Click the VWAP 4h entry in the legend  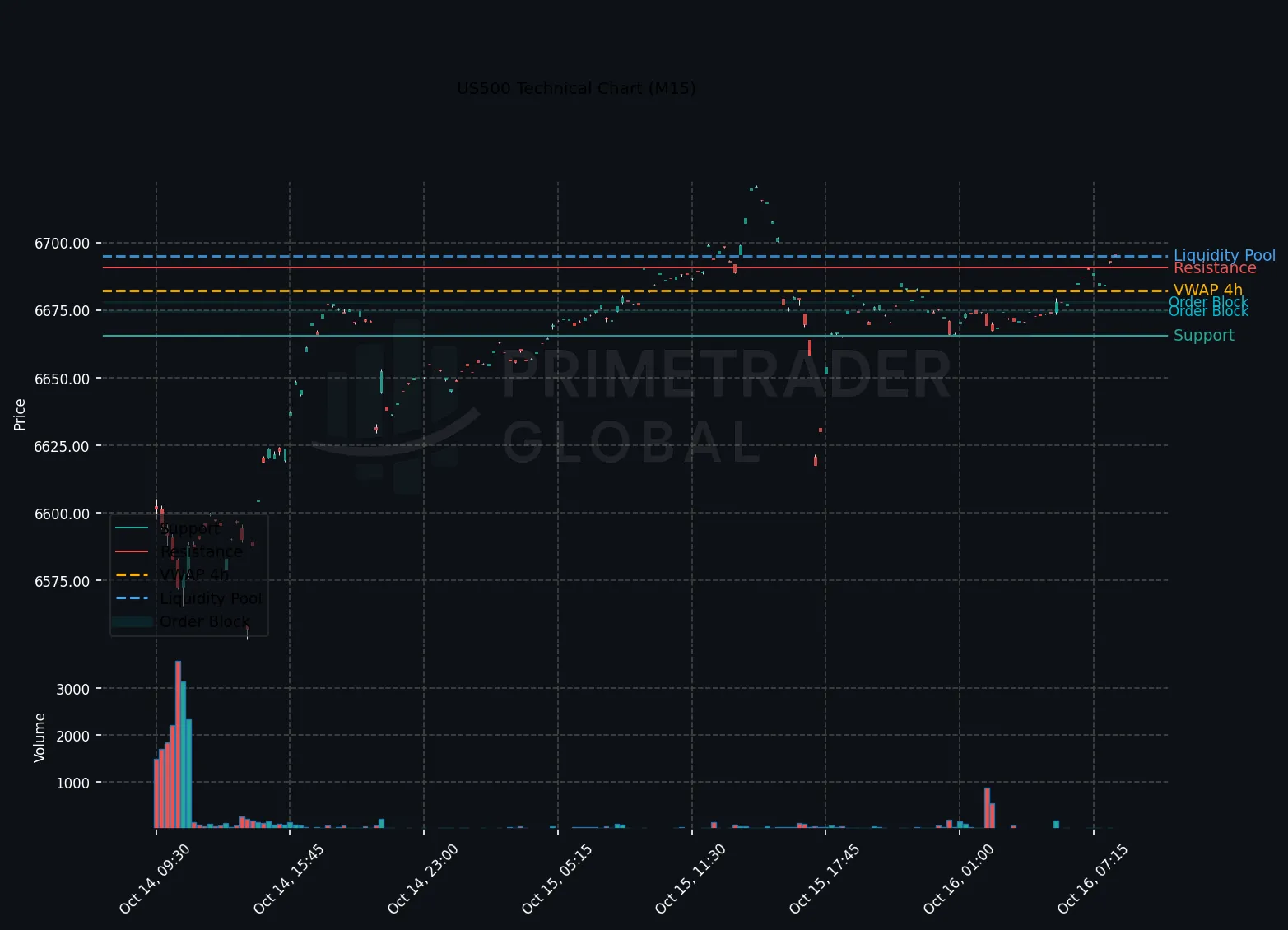[194, 574]
